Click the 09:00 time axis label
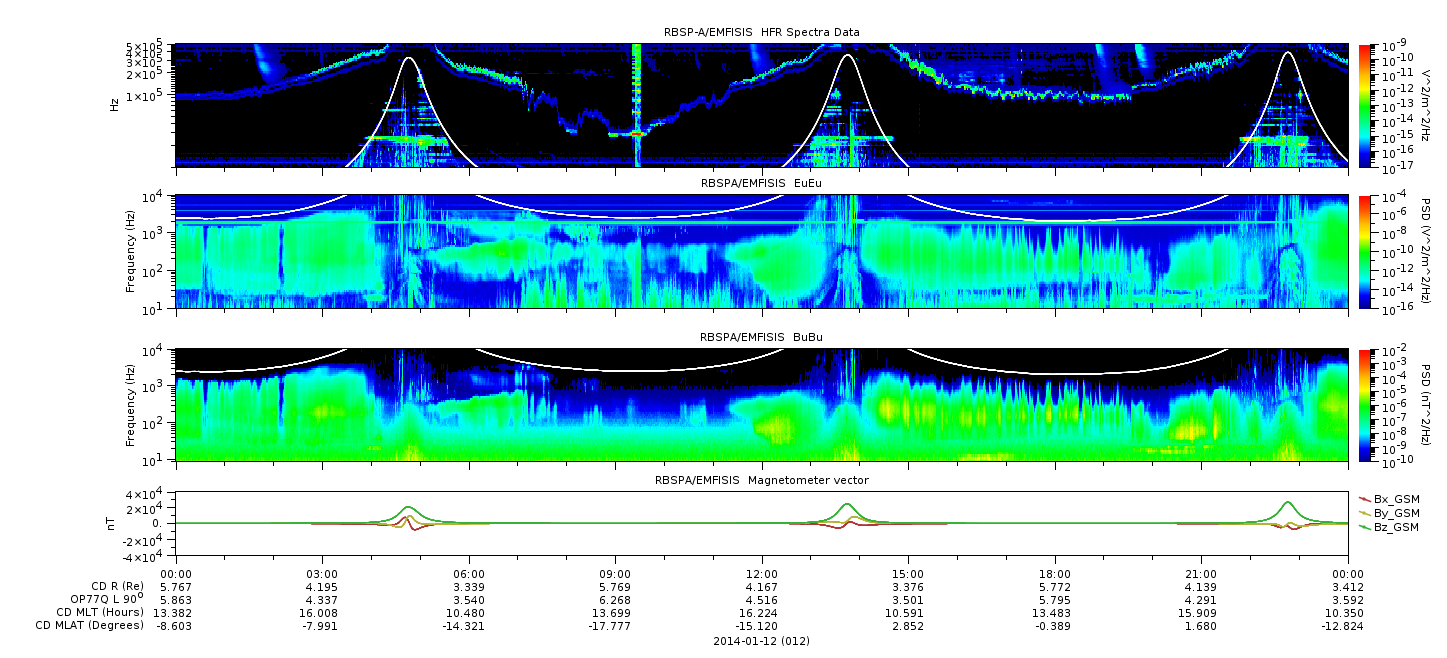 (615, 573)
